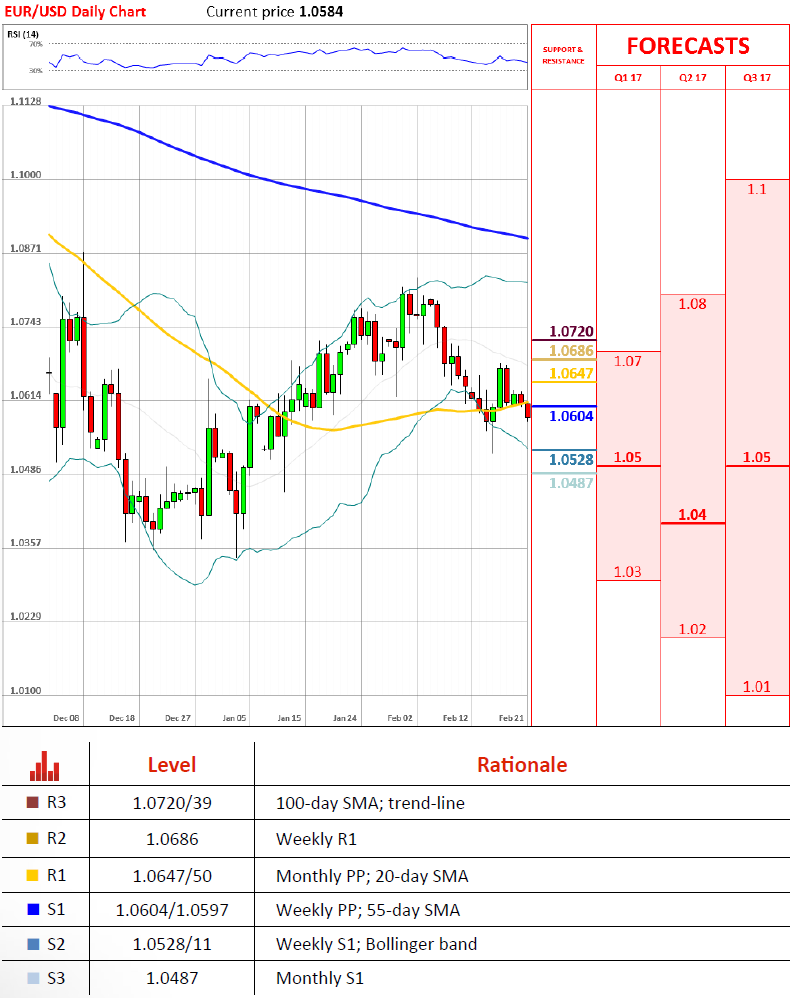Select the 1.0604 support level marker
This screenshot has height=998, width=797.
tap(572, 415)
